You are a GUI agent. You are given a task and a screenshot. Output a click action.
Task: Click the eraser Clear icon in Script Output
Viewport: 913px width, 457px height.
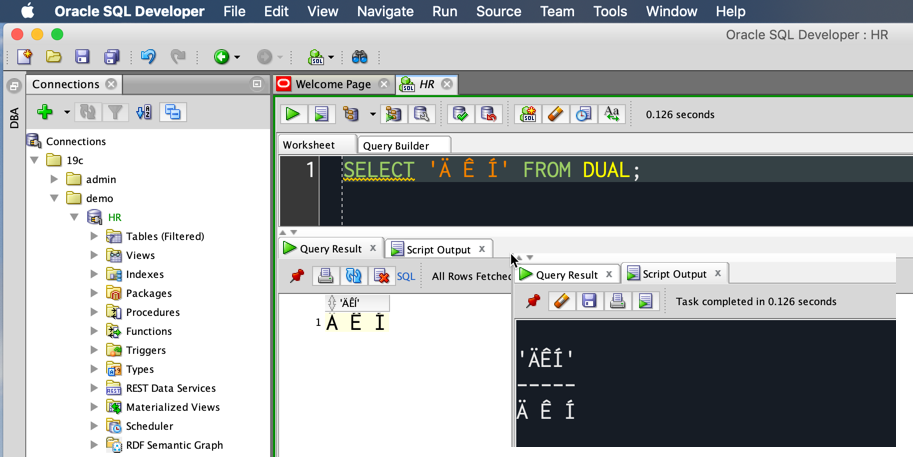pos(561,301)
